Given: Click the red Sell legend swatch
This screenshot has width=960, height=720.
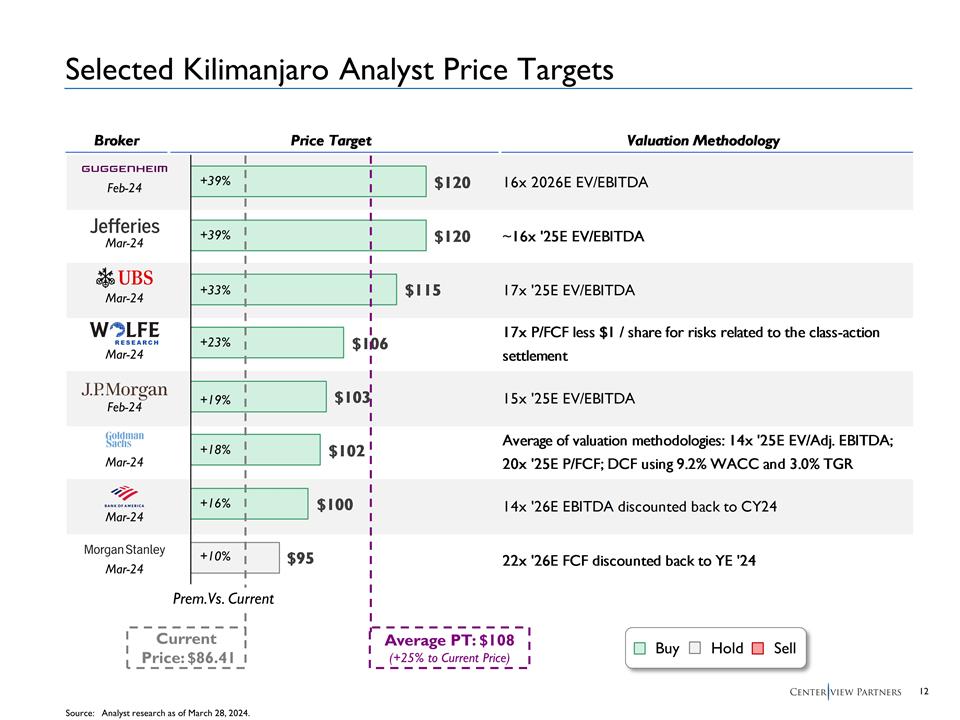Looking at the screenshot, I should tap(758, 648).
